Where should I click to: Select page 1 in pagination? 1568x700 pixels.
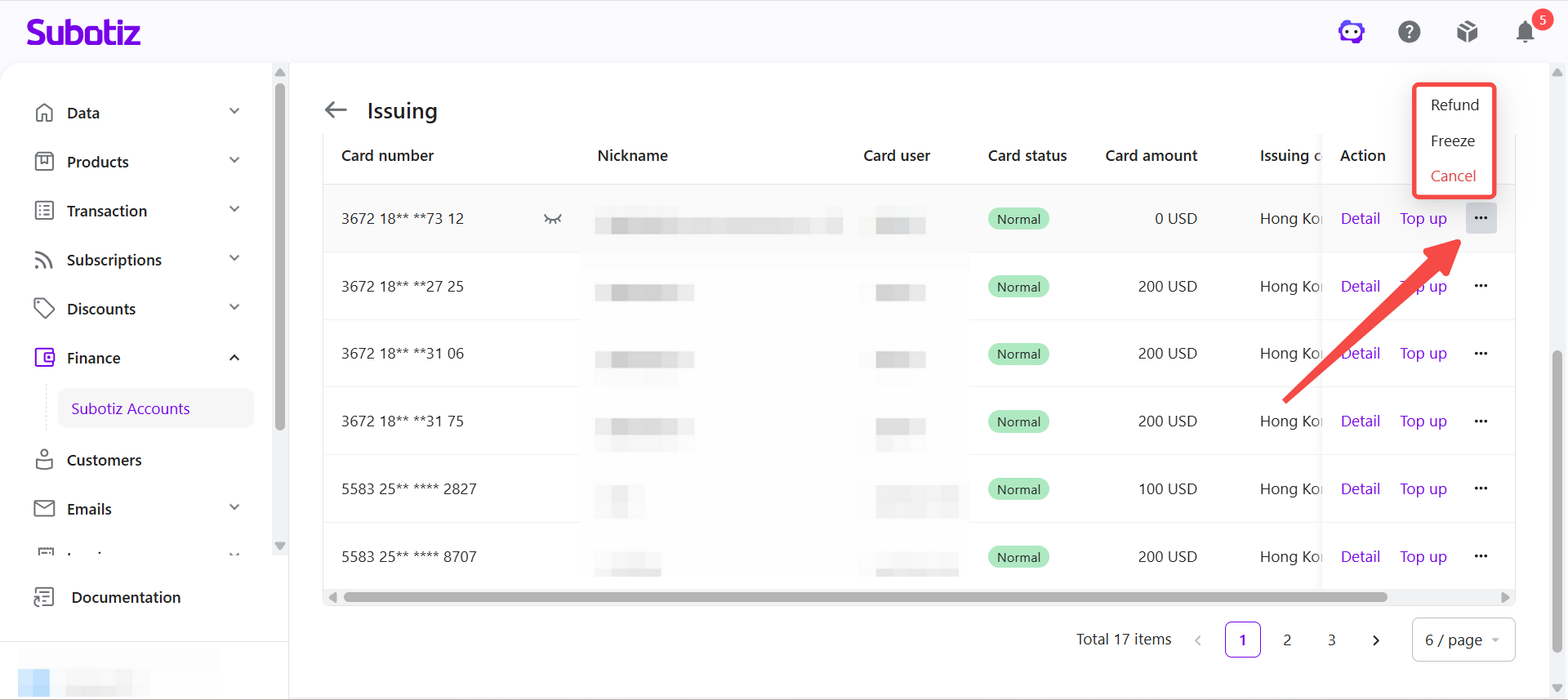point(1243,640)
